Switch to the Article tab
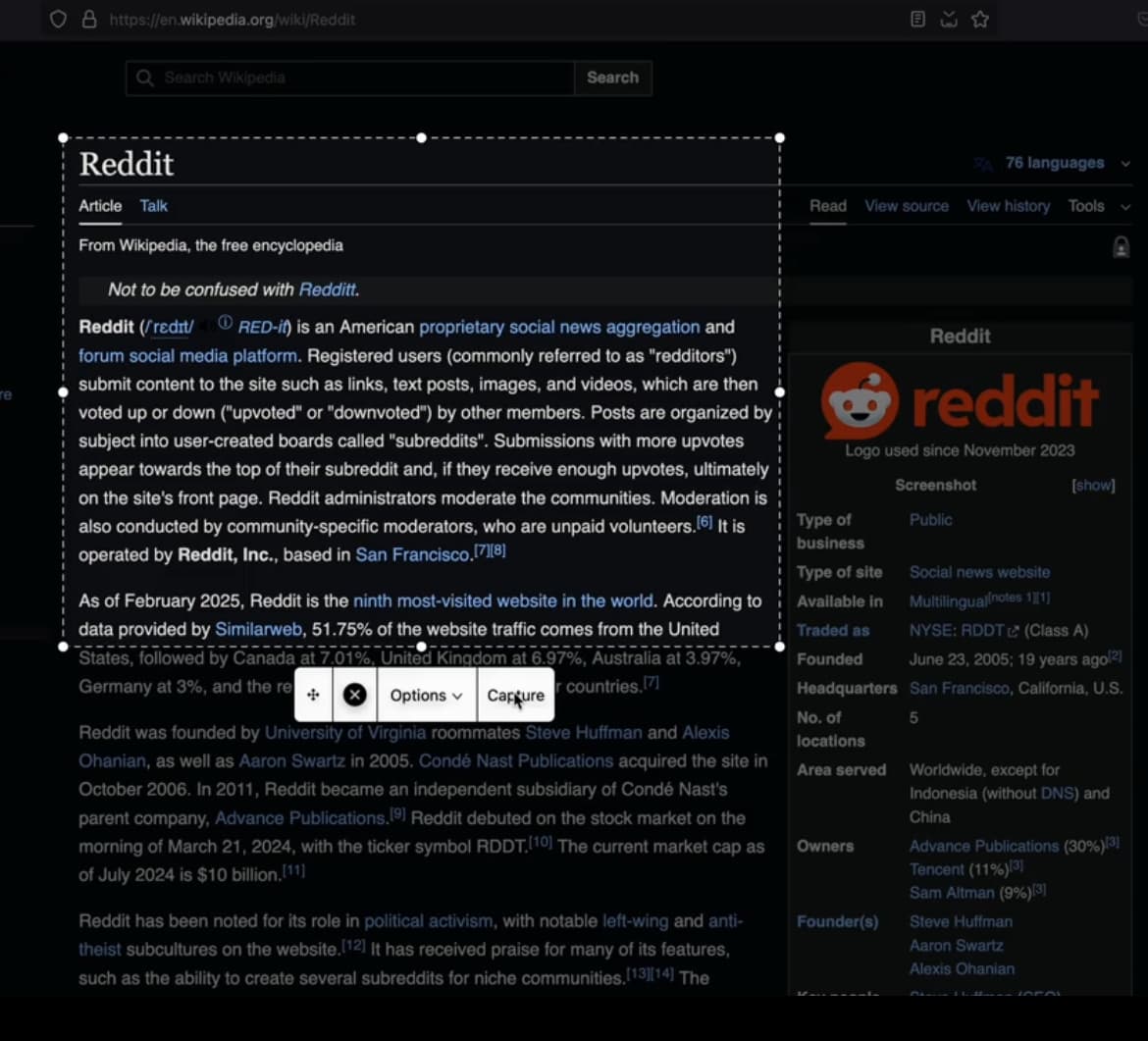The height and width of the screenshot is (1041, 1148). [100, 206]
